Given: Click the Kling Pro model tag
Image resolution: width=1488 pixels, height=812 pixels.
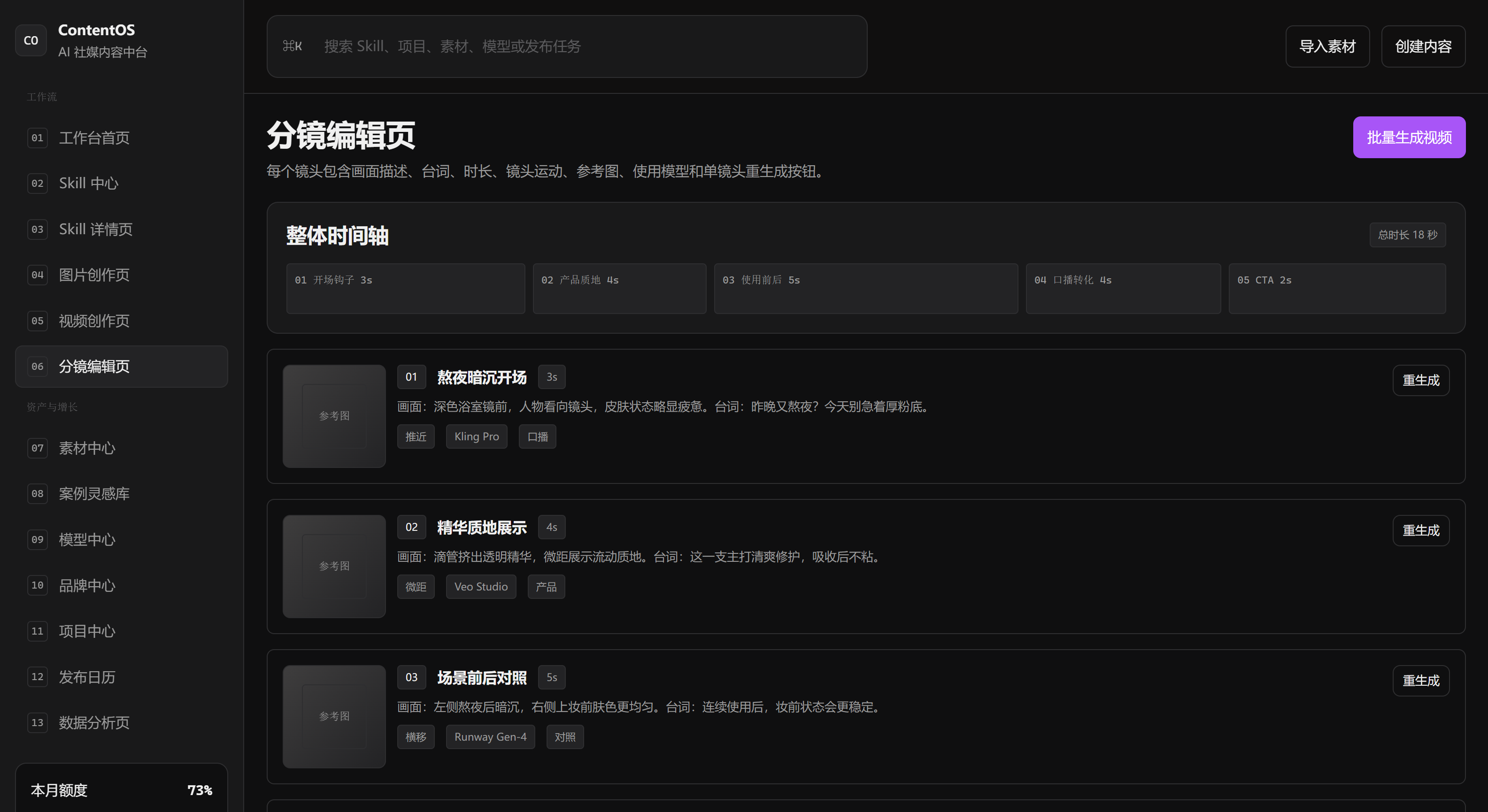Looking at the screenshot, I should (x=477, y=437).
